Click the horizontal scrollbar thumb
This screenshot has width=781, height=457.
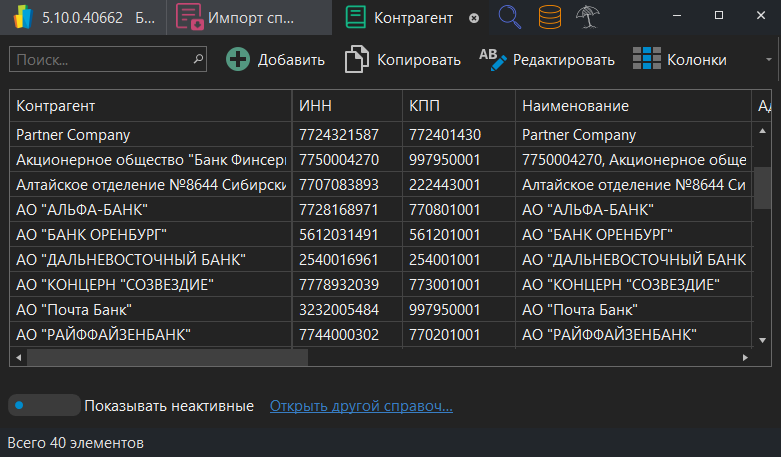167,357
